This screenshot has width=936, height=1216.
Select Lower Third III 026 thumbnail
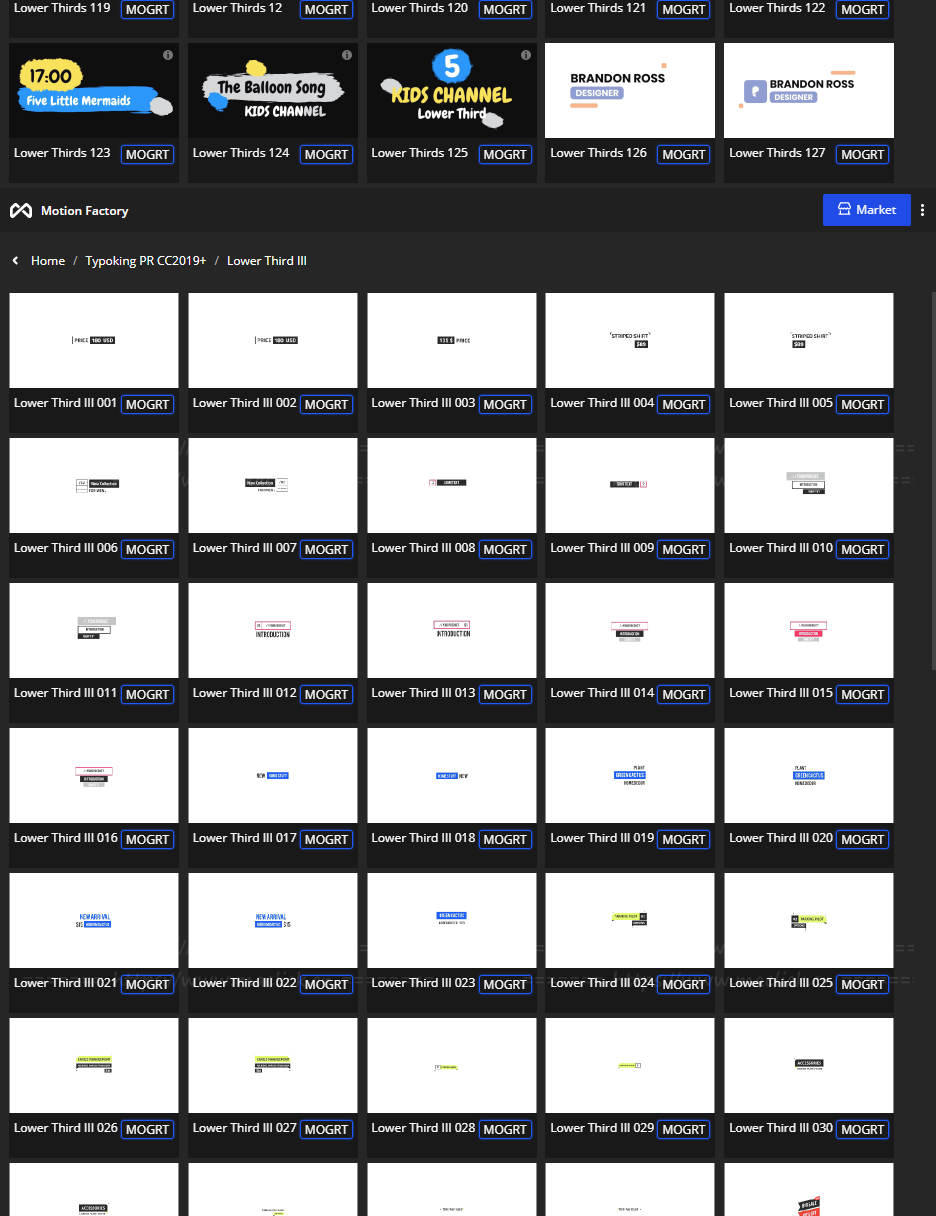point(94,1065)
